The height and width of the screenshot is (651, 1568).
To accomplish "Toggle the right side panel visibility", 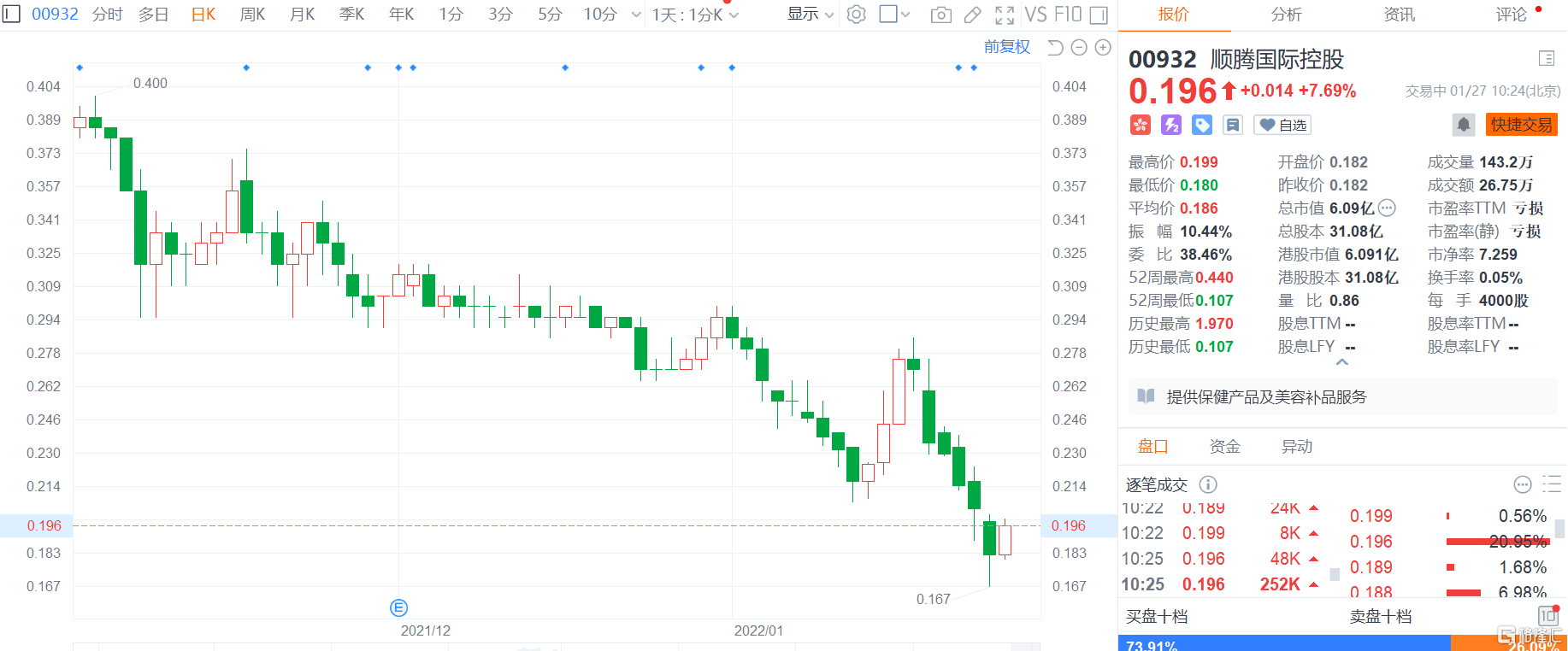I will [x=1099, y=15].
